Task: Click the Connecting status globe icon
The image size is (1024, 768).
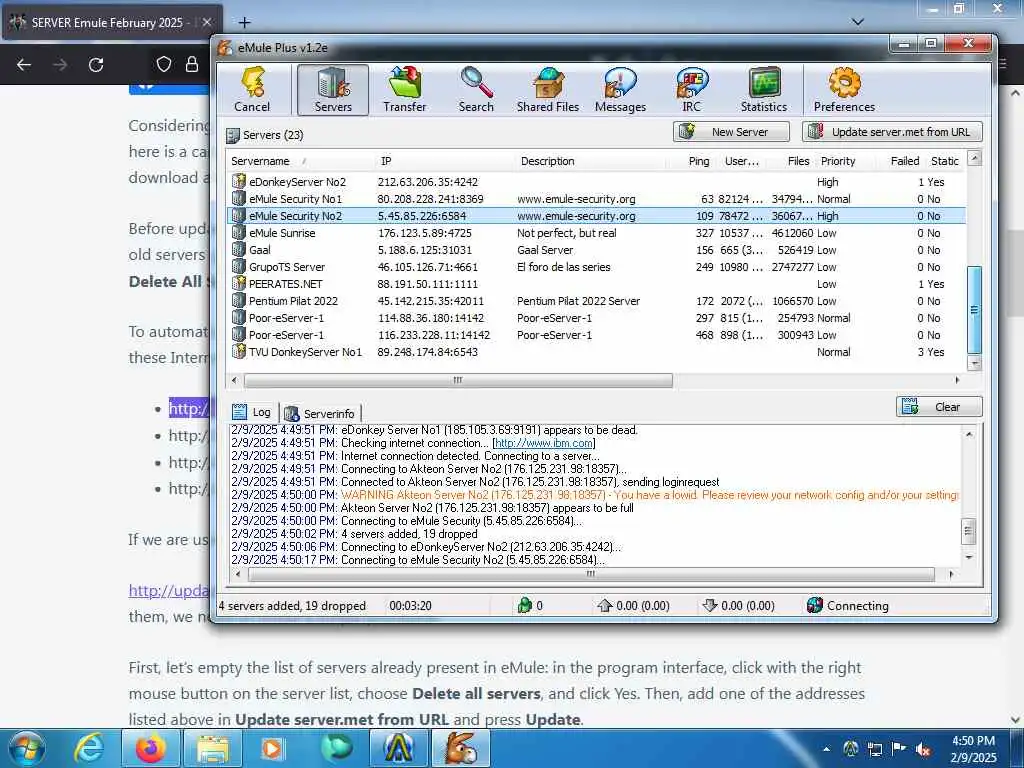Action: 814,605
